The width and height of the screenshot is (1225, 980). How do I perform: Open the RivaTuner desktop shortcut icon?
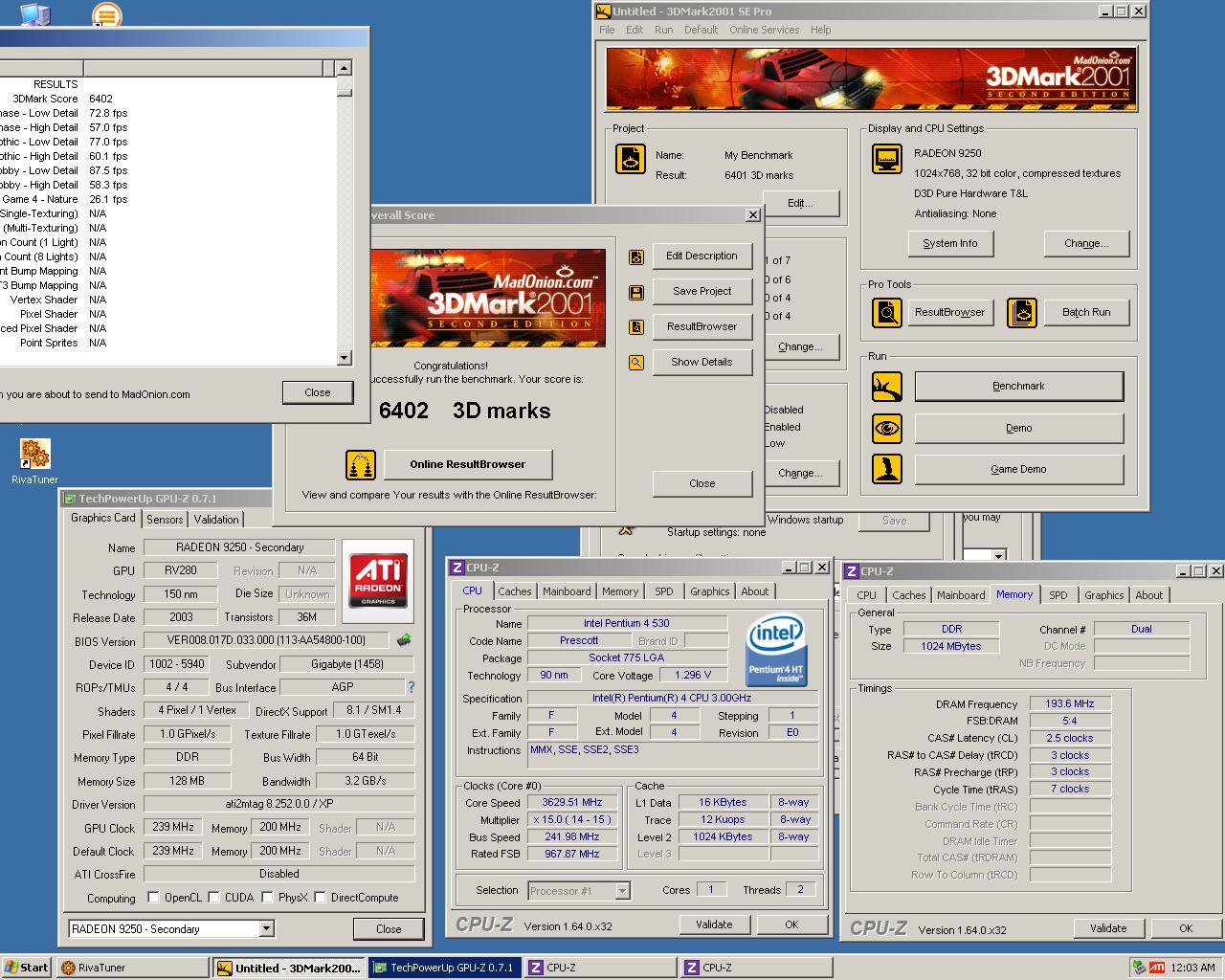34,454
